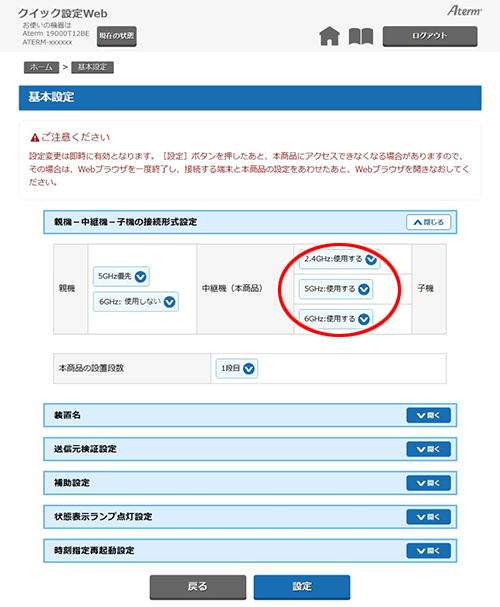Viewport: 500px width, 607px height.
Task: Open the 5GHz優先 dropdown
Action: (x=121, y=276)
